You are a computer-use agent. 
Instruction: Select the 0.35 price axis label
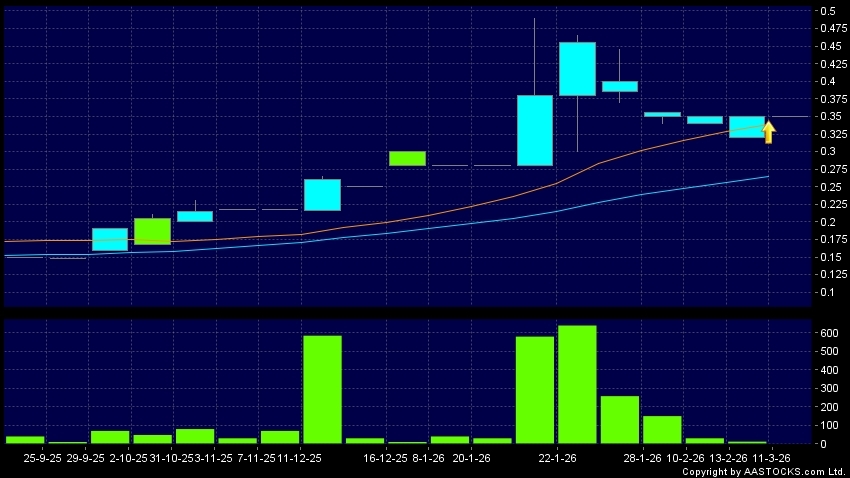828,116
